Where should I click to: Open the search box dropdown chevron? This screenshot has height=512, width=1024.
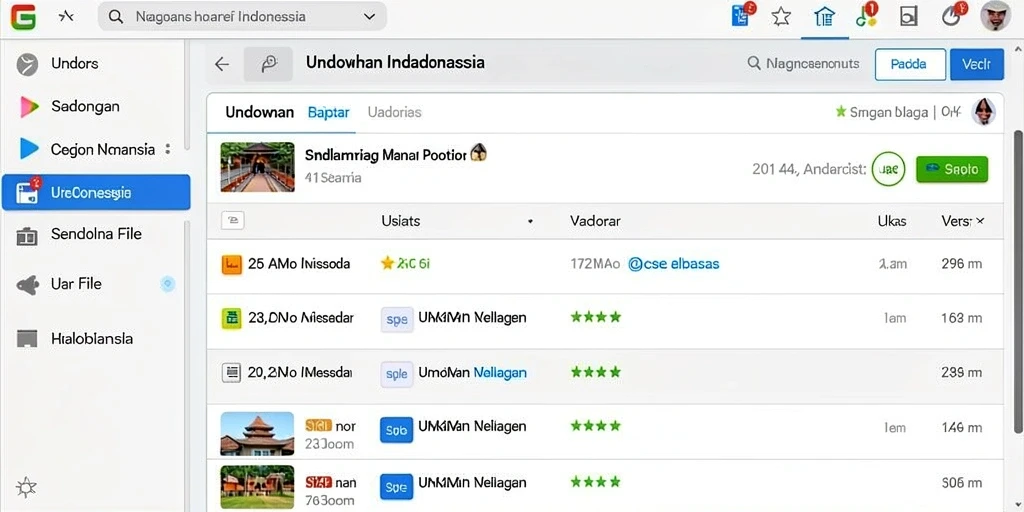[369, 17]
